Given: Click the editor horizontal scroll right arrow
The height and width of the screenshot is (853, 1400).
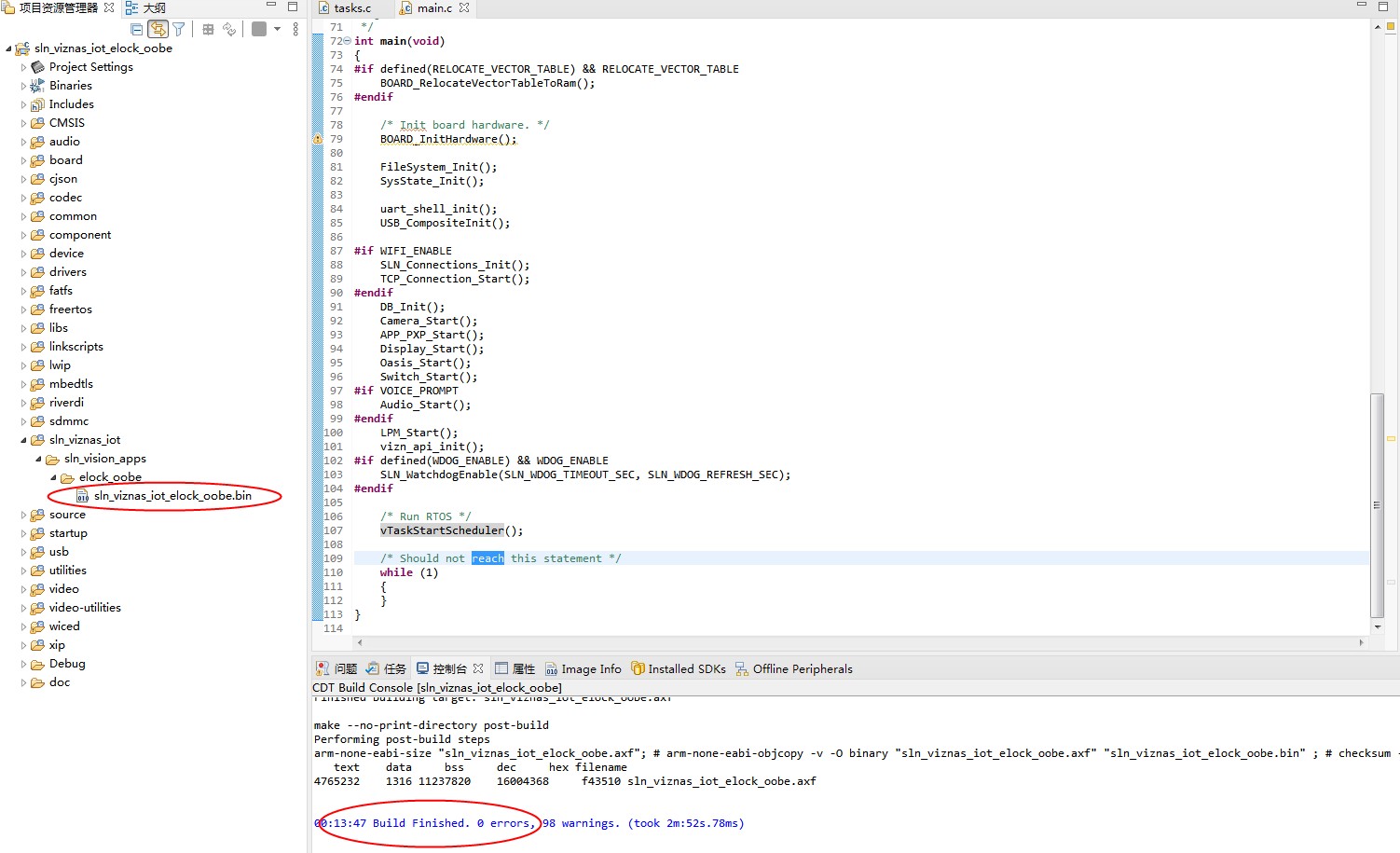Looking at the screenshot, I should pyautogui.click(x=1361, y=642).
